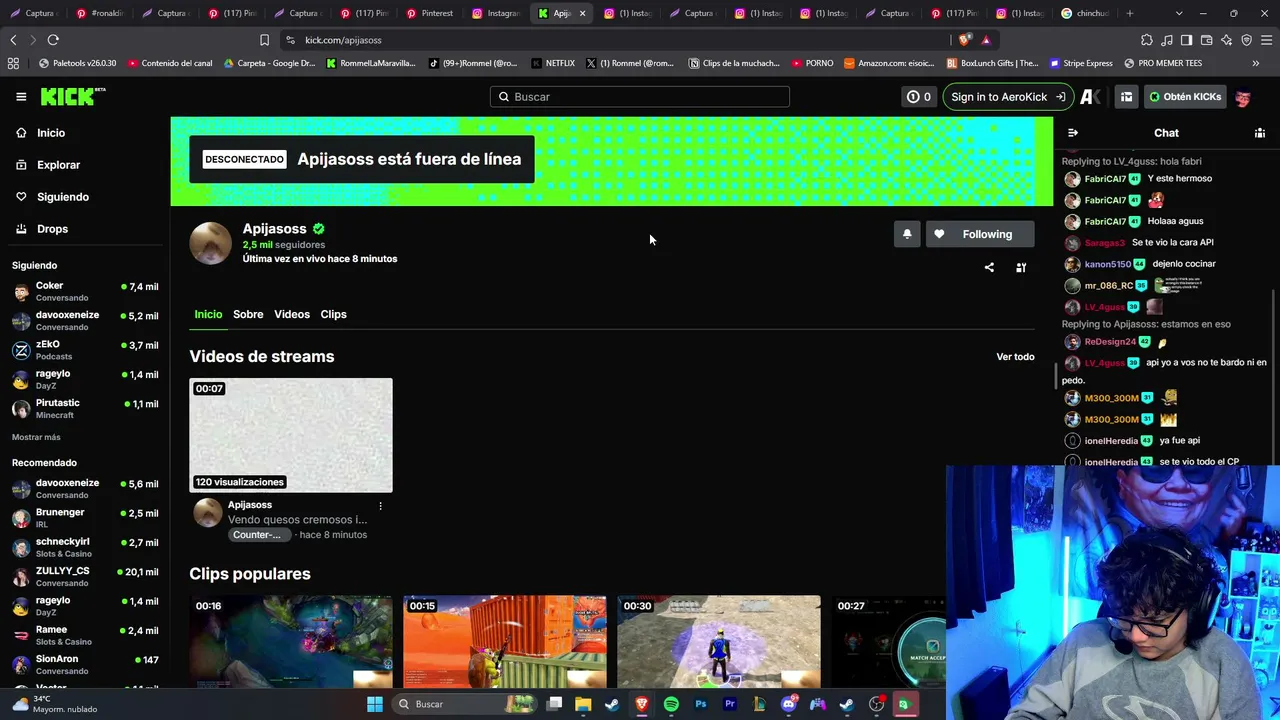1280x720 pixels.
Task: Open the Kick store icon next to Obtén KICKs
Action: coord(1126,97)
